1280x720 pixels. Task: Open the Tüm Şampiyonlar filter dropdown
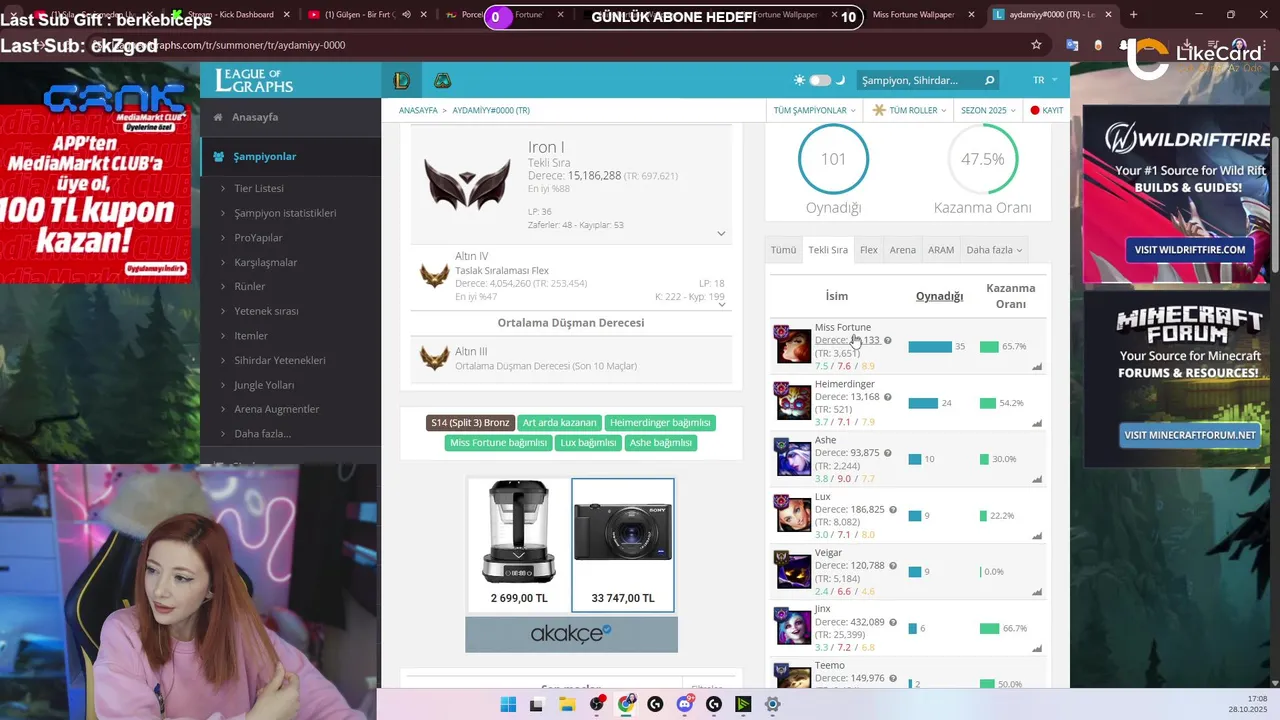tap(814, 110)
